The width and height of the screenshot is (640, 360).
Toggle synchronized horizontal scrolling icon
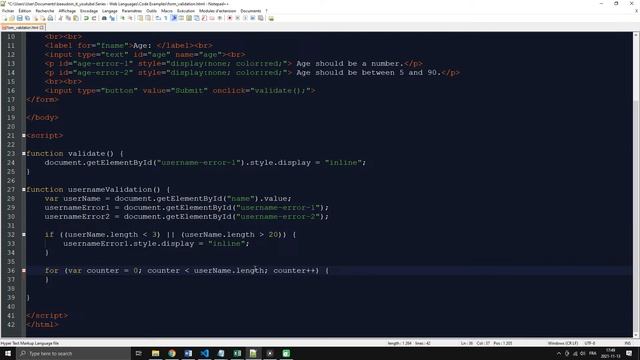[x=148, y=18]
